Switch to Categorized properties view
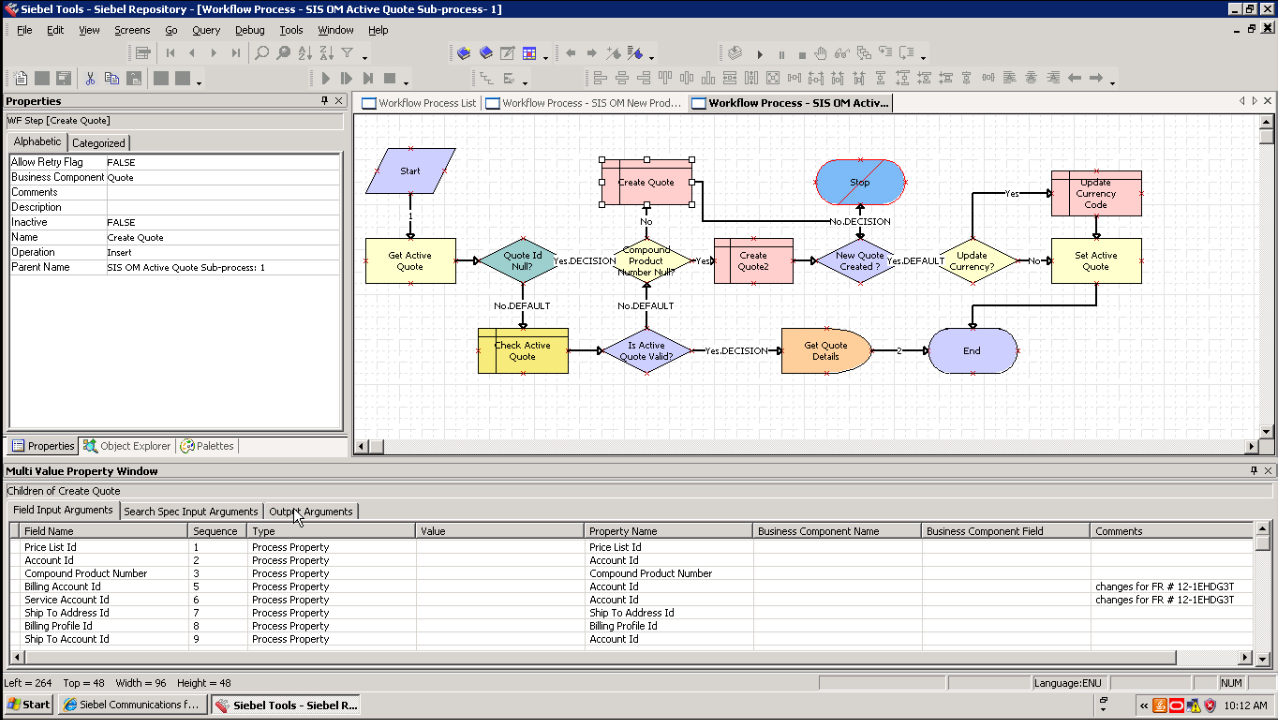This screenshot has height=720, width=1278. click(98, 143)
